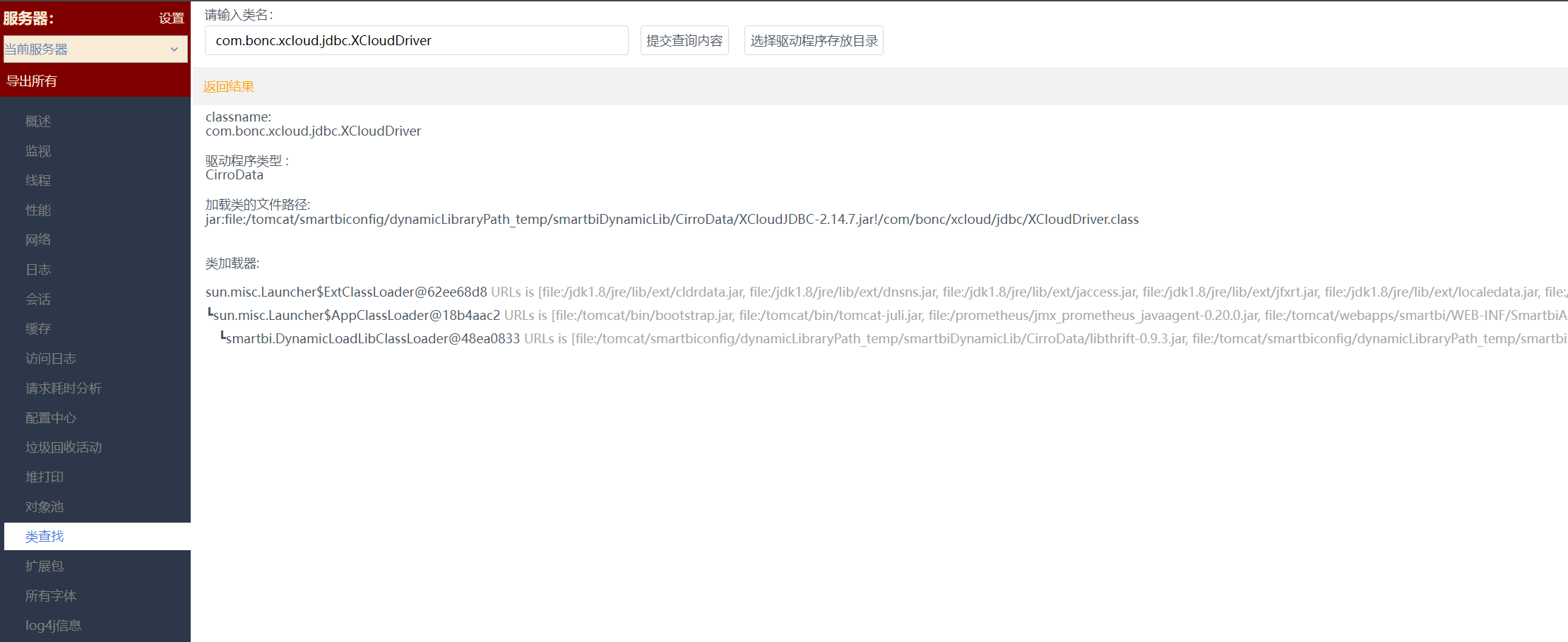The width and height of the screenshot is (1568, 642).
Task: Click 选择驱动程序存放目录 button
Action: pyautogui.click(x=814, y=40)
